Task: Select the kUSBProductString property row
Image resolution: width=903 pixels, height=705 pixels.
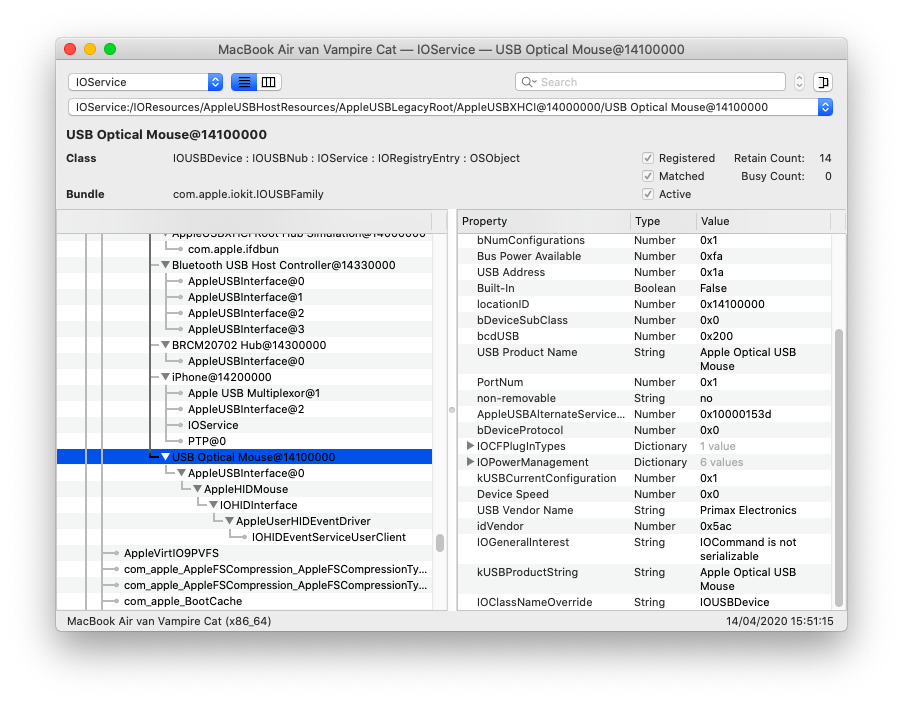Action: point(645,579)
